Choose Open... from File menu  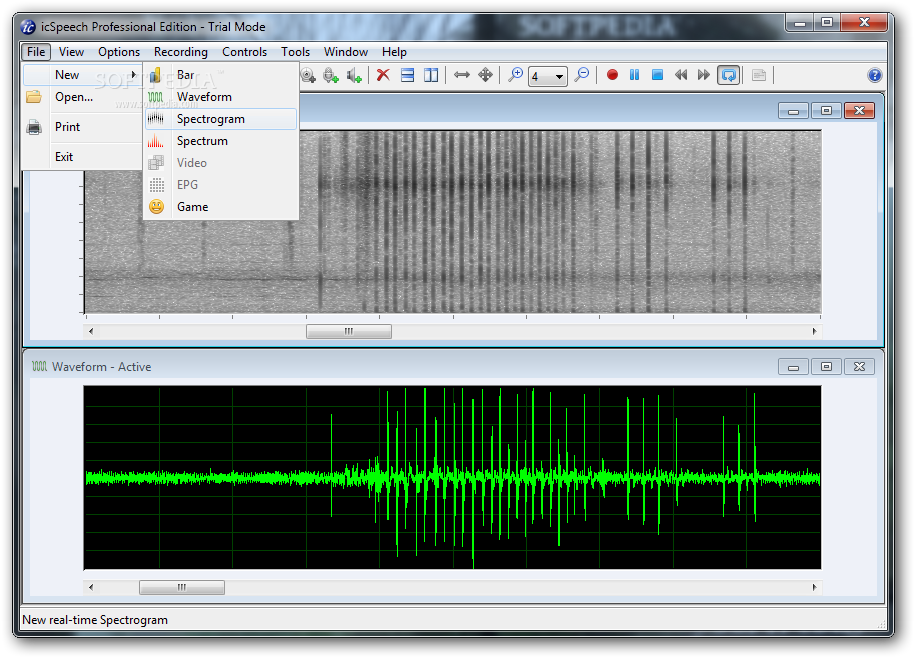82,97
